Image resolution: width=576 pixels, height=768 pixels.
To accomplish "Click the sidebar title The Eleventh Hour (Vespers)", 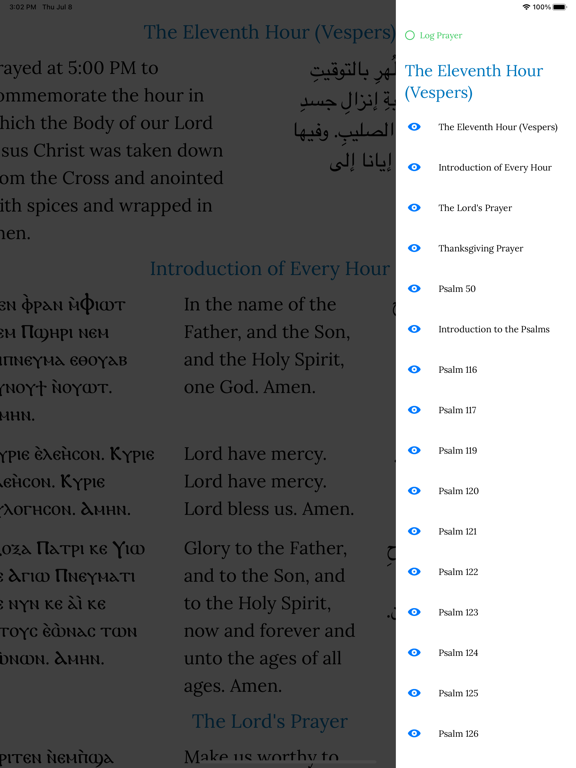I will point(474,81).
